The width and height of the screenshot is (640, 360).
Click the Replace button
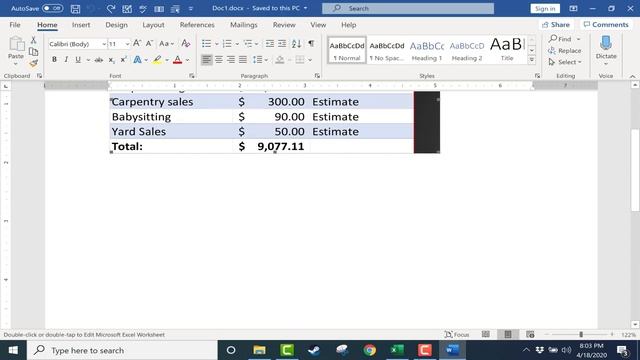[x=565, y=51]
